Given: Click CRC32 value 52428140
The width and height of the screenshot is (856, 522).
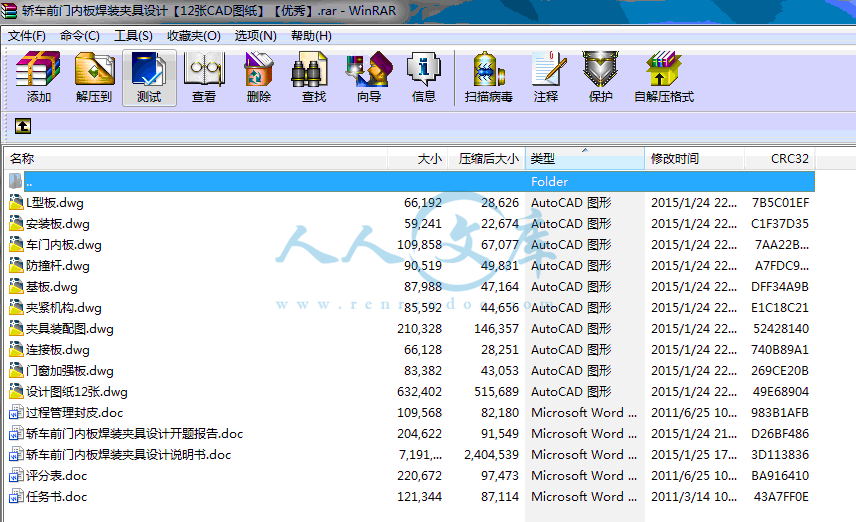Looking at the screenshot, I should point(781,329).
